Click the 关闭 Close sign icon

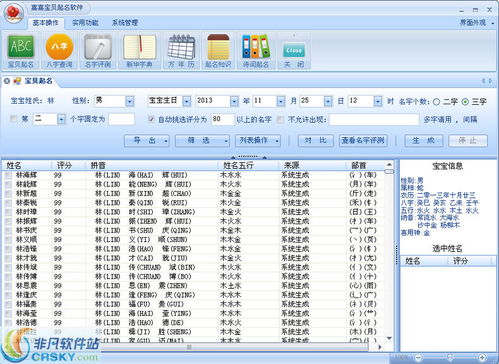(x=294, y=51)
